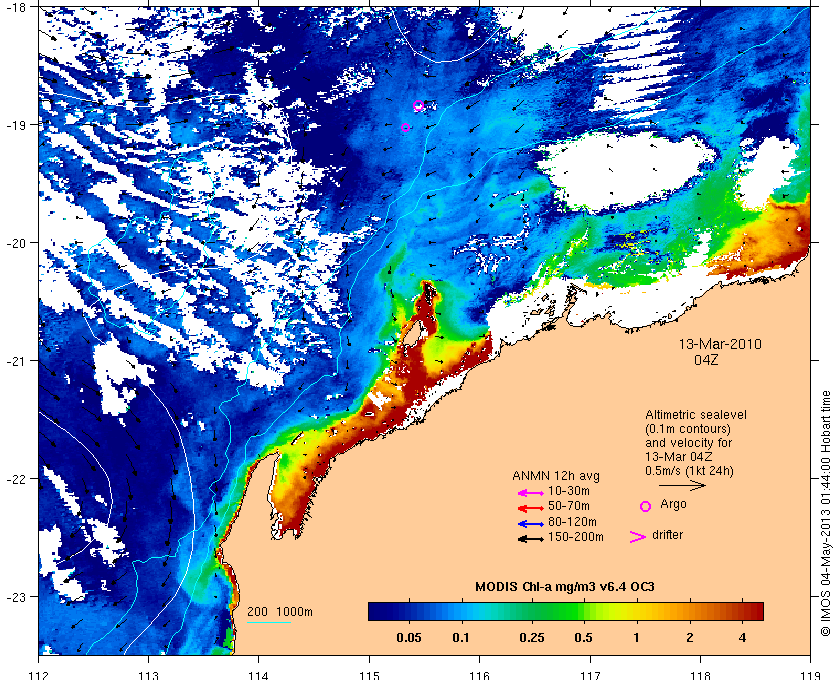The image size is (840, 680).
Task: Click the dark red end of colorbar
Action: click(755, 611)
